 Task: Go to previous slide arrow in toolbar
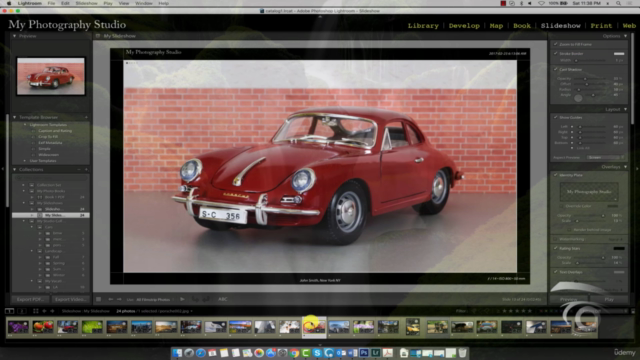tap(111, 299)
